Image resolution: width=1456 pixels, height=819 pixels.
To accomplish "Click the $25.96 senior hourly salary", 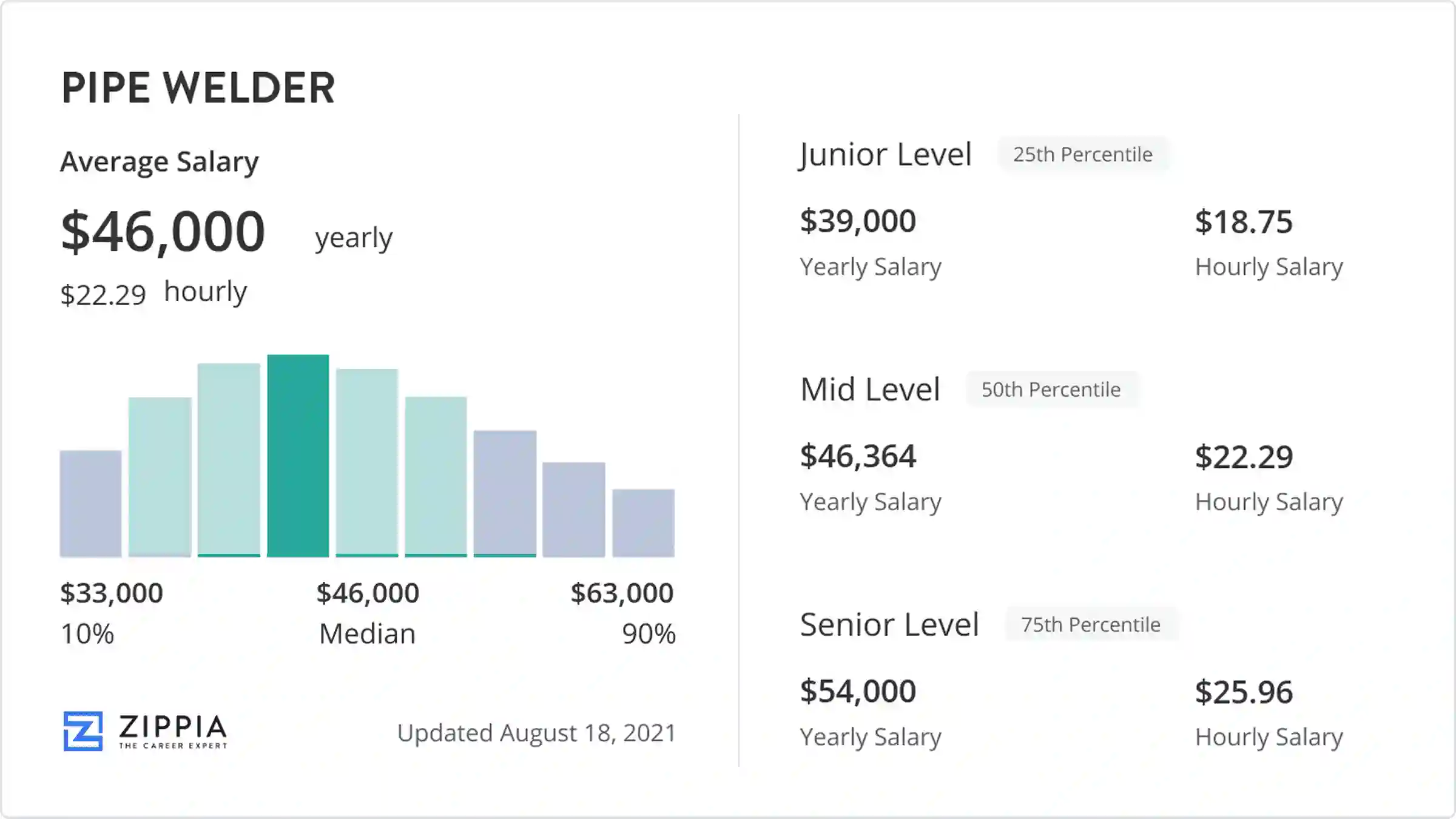I will (1244, 692).
